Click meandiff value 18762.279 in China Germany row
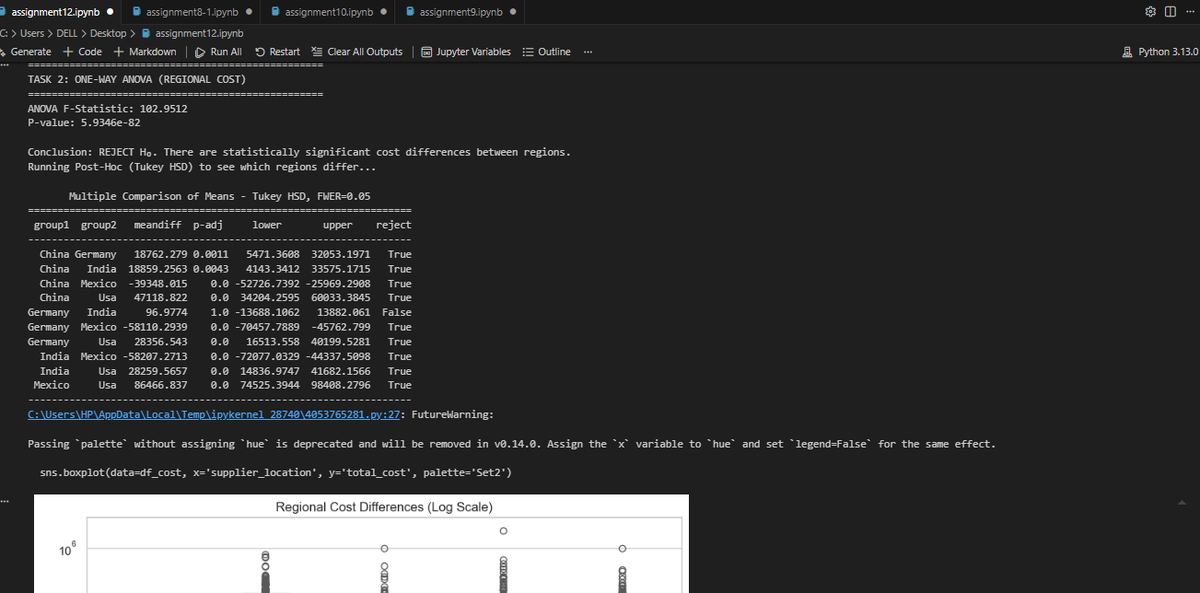This screenshot has height=593, width=1200. pyautogui.click(x=160, y=254)
